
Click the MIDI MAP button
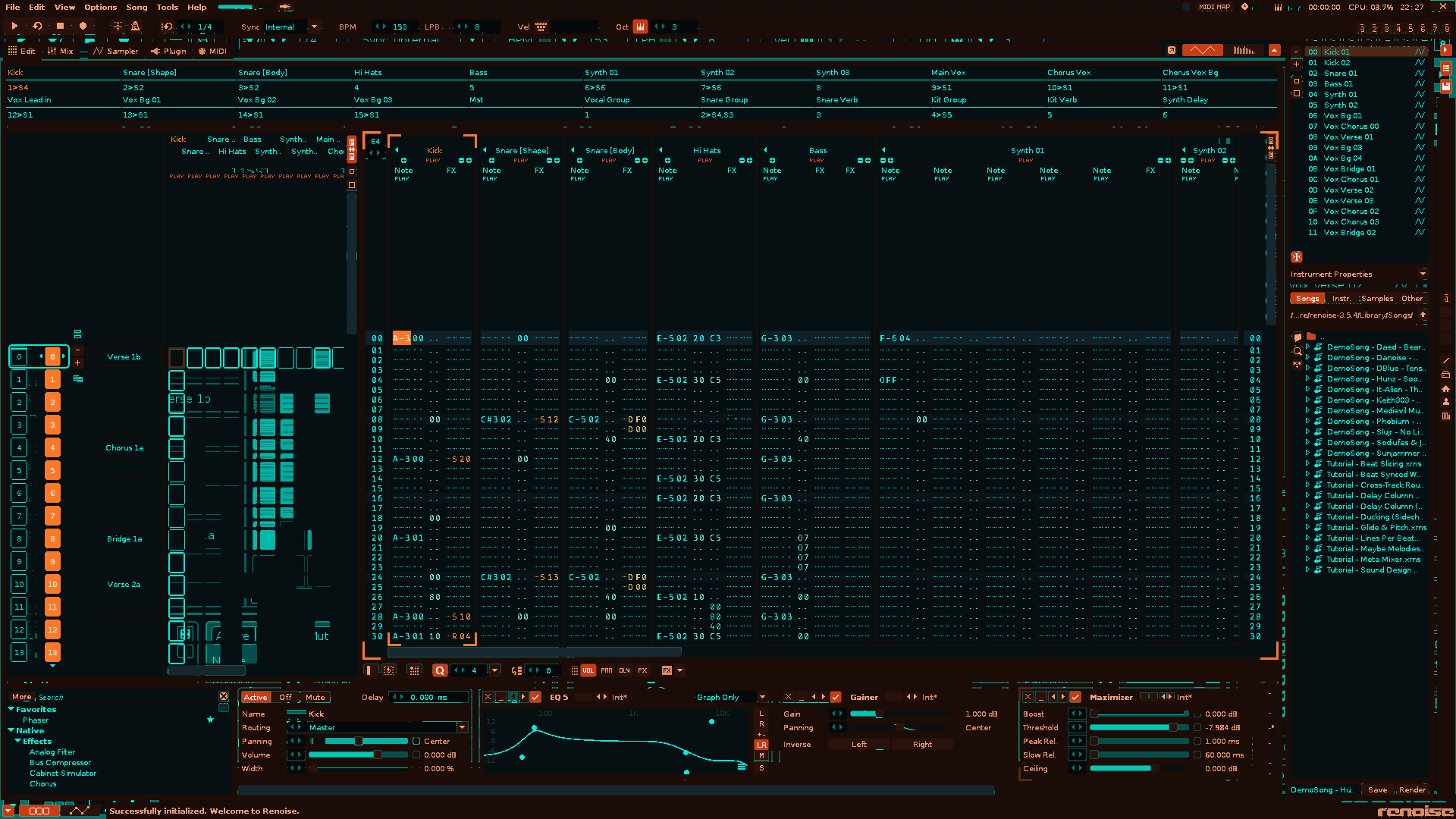coord(1214,7)
